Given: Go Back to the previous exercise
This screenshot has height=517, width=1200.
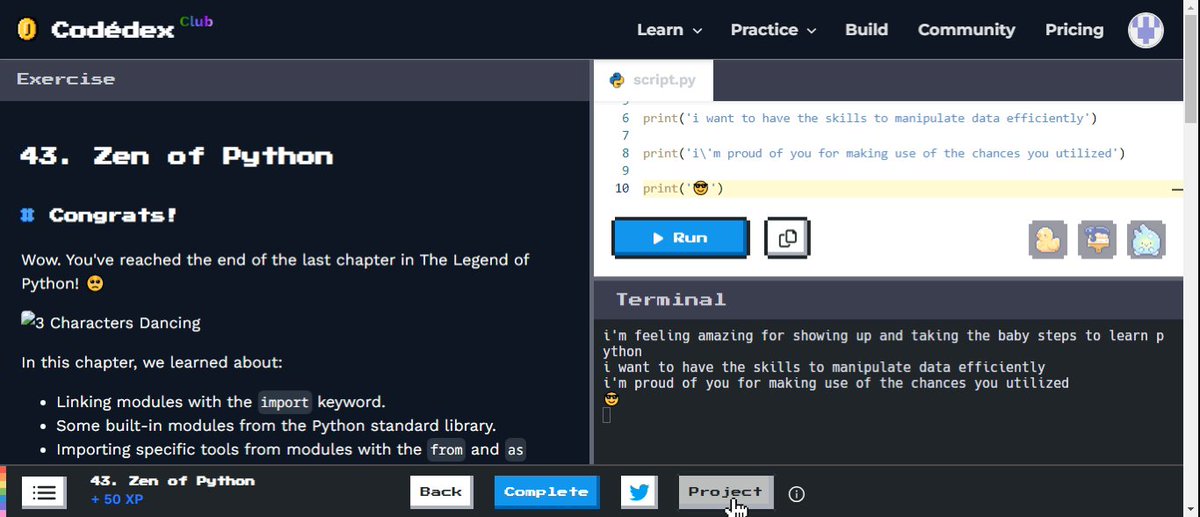Looking at the screenshot, I should pos(441,492).
